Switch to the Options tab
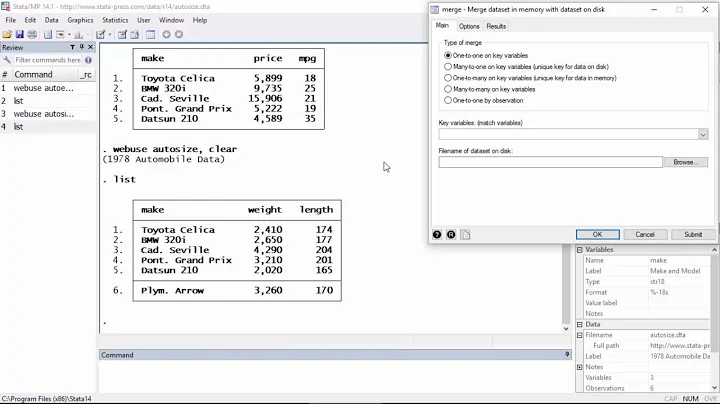Image resolution: width=720 pixels, height=404 pixels. click(x=469, y=26)
